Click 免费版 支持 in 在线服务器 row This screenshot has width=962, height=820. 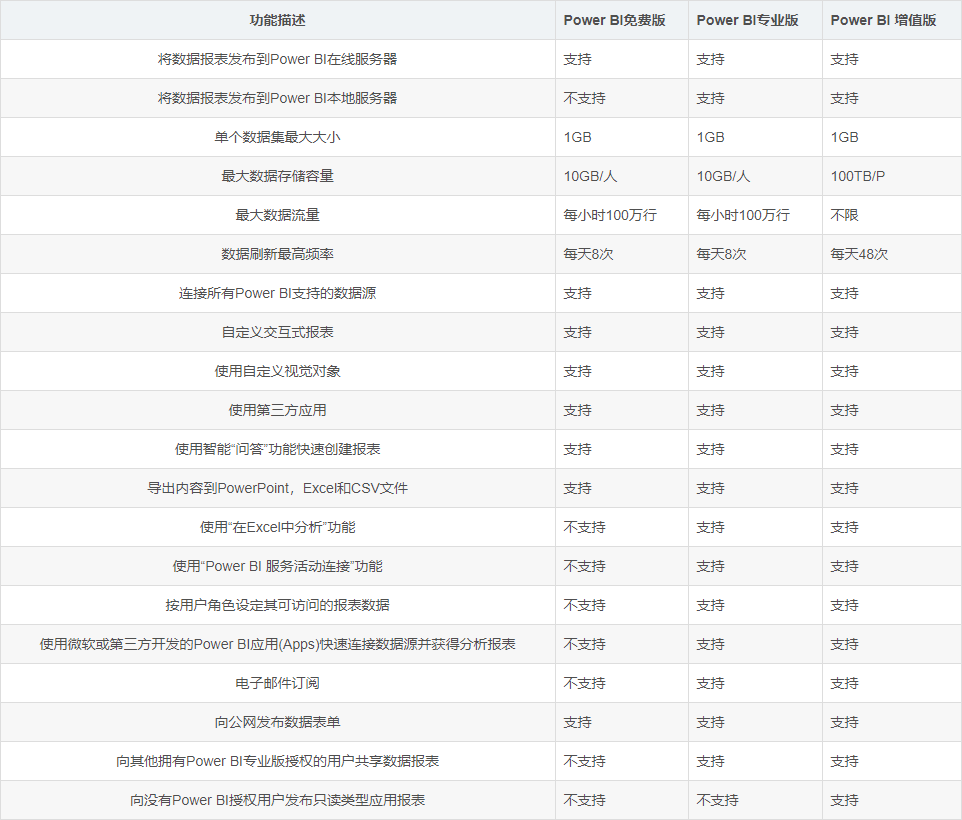[x=577, y=59]
